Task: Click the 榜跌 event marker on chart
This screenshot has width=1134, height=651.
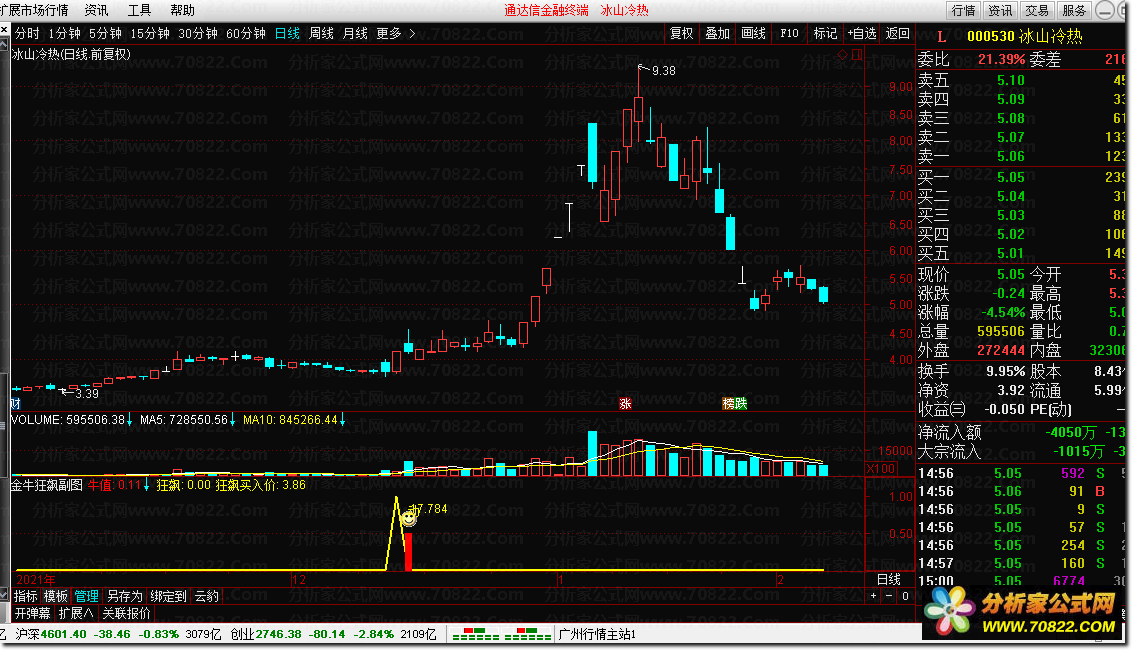Action: click(735, 404)
